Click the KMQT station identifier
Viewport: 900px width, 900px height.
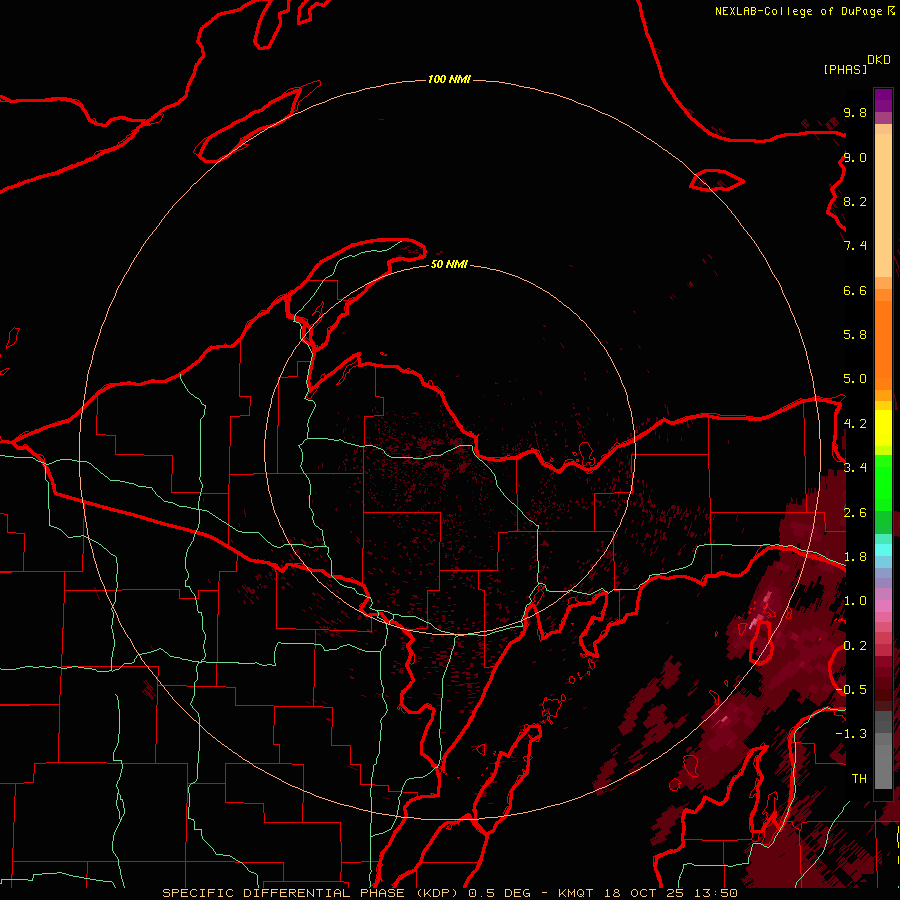click(577, 893)
